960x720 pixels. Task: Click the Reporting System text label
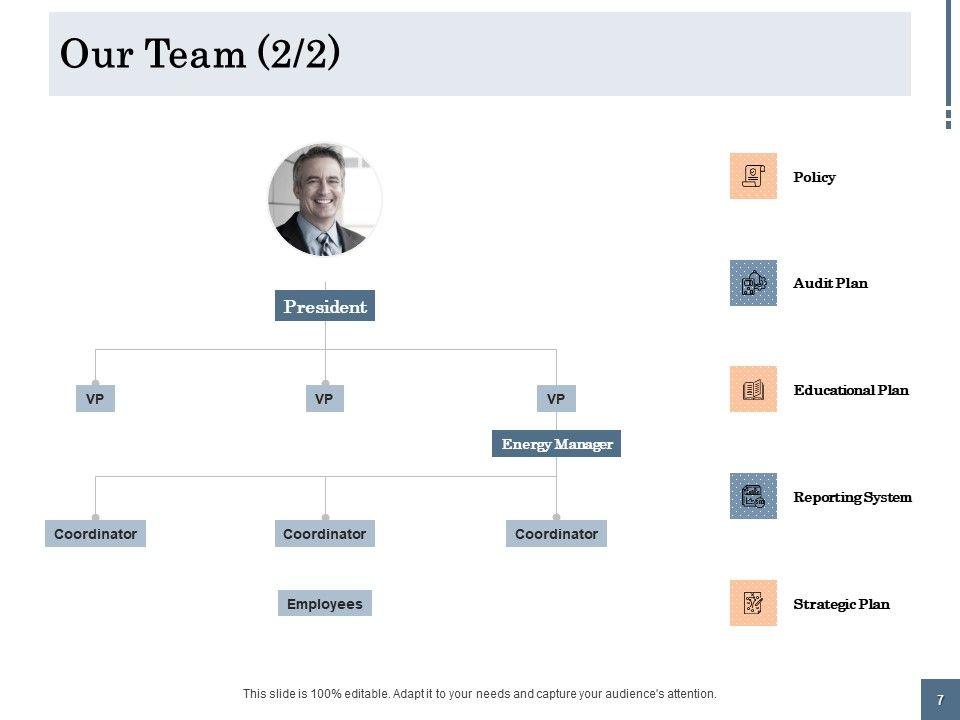tap(852, 497)
